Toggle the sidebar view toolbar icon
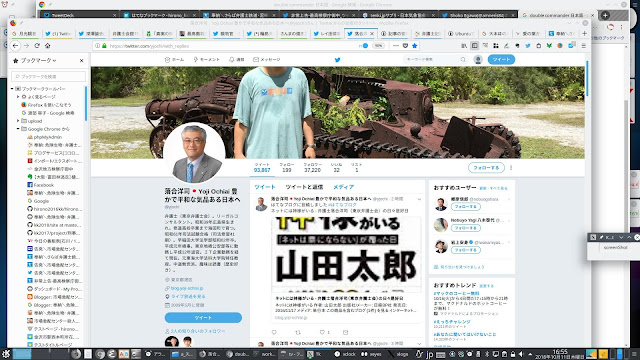The width and height of the screenshot is (640, 360). tap(475, 46)
